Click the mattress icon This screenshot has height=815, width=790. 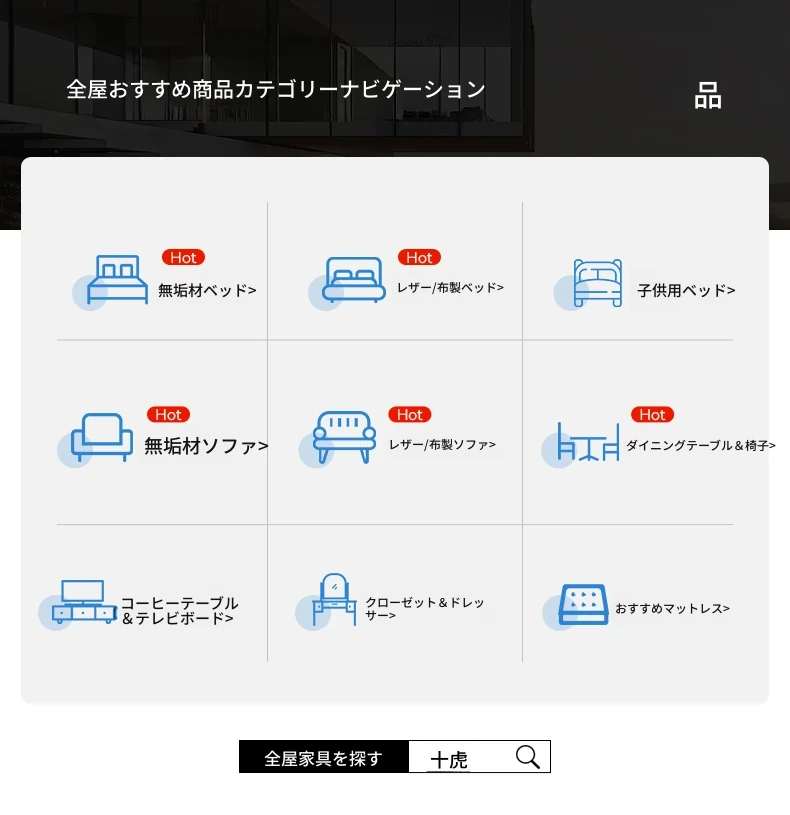click(x=583, y=605)
